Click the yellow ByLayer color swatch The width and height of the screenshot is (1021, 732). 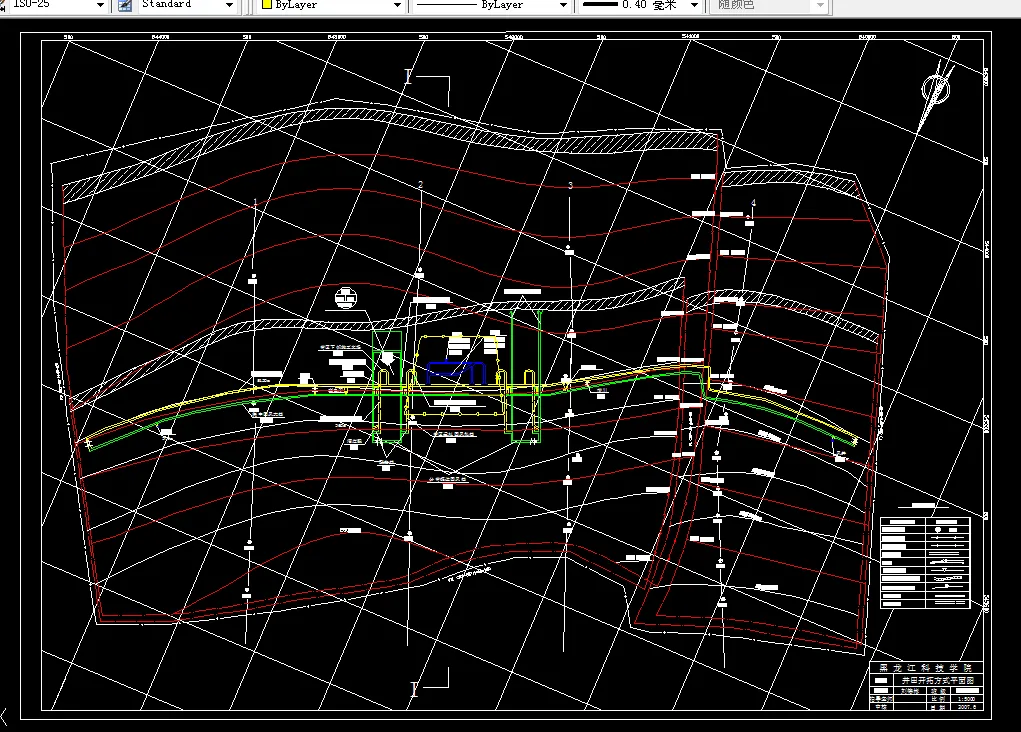click(x=266, y=5)
